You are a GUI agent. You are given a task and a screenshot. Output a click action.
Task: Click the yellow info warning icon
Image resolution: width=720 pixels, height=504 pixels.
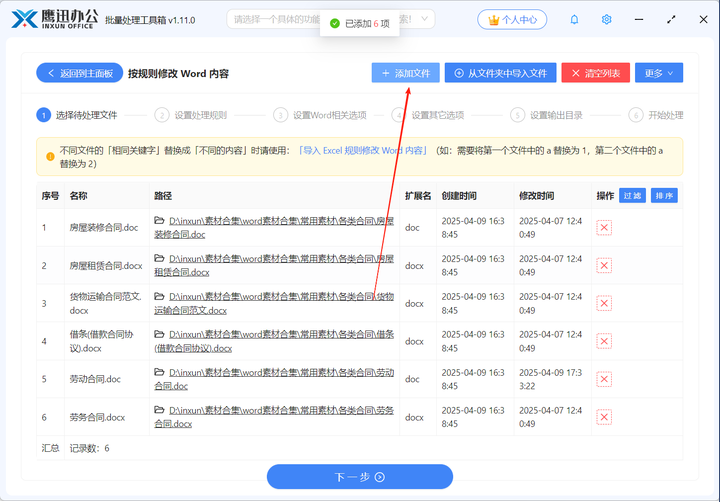point(50,157)
